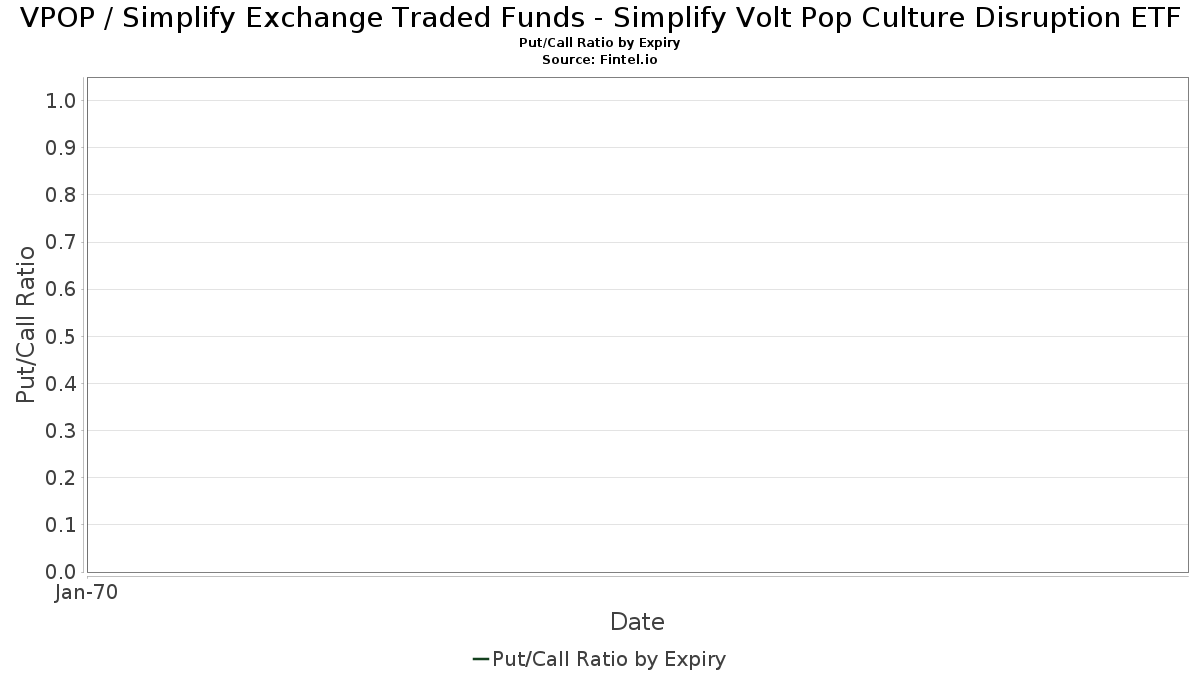Viewport: 1200px width, 675px height.
Task: Click the 0.5 y-axis tick label
Action: pyautogui.click(x=61, y=336)
